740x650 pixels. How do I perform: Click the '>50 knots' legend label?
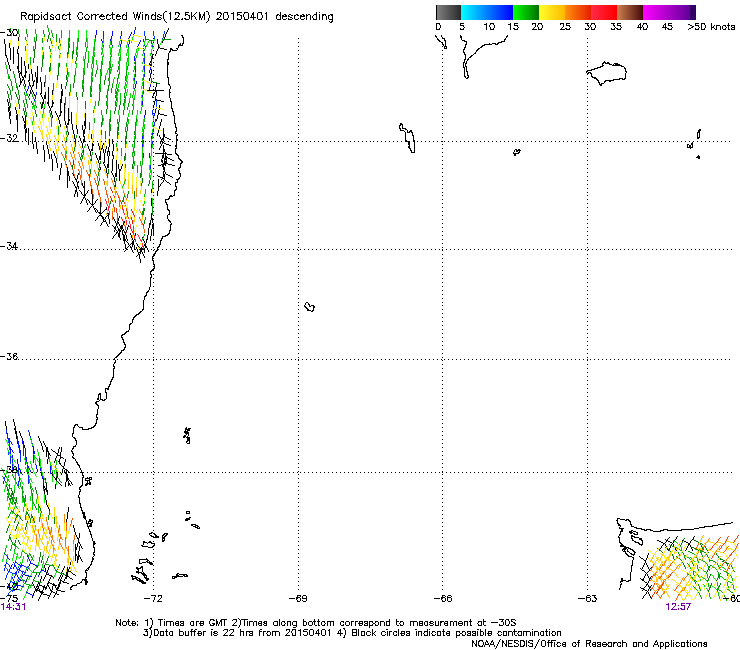(x=711, y=27)
